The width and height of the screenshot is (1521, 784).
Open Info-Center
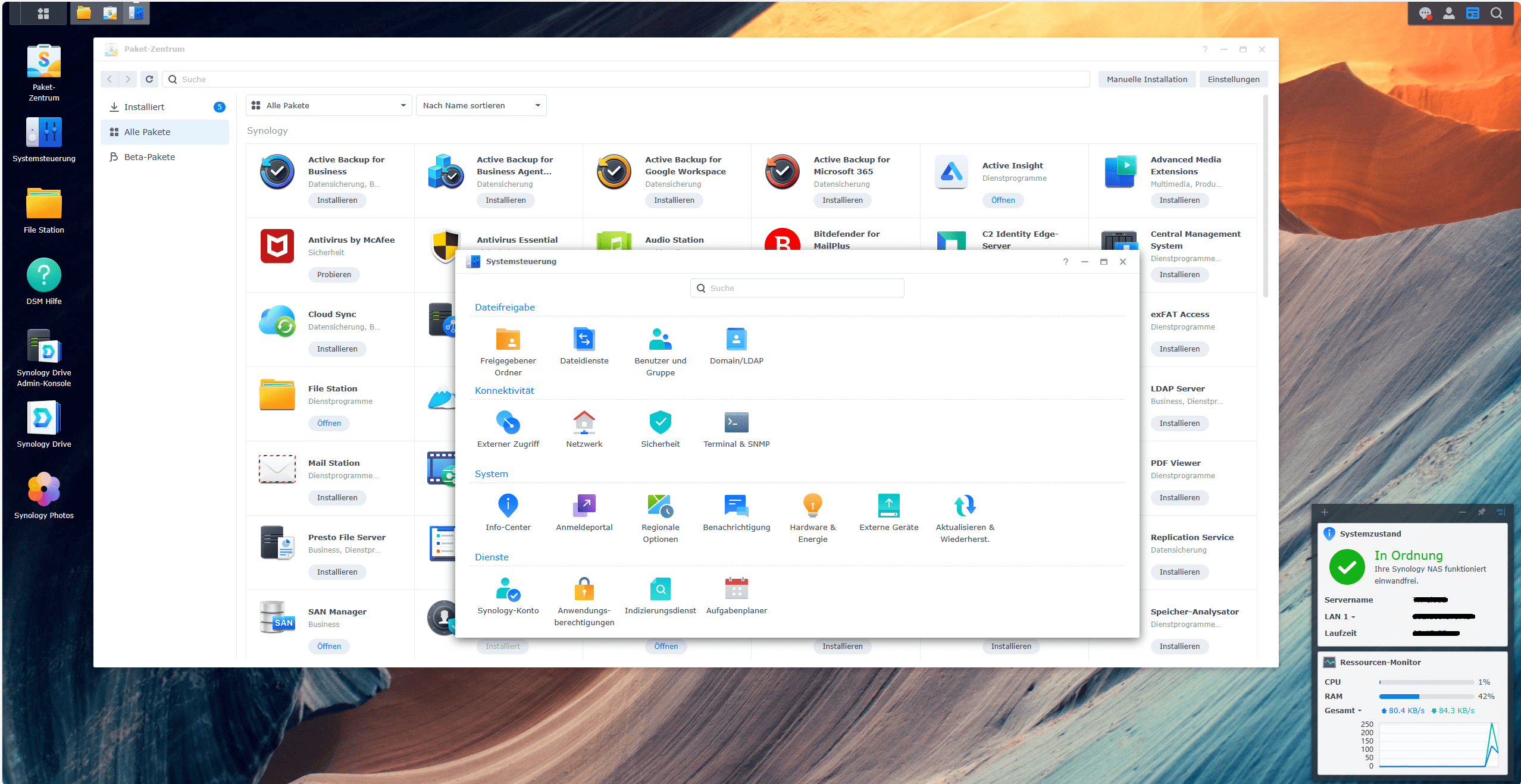(x=508, y=512)
